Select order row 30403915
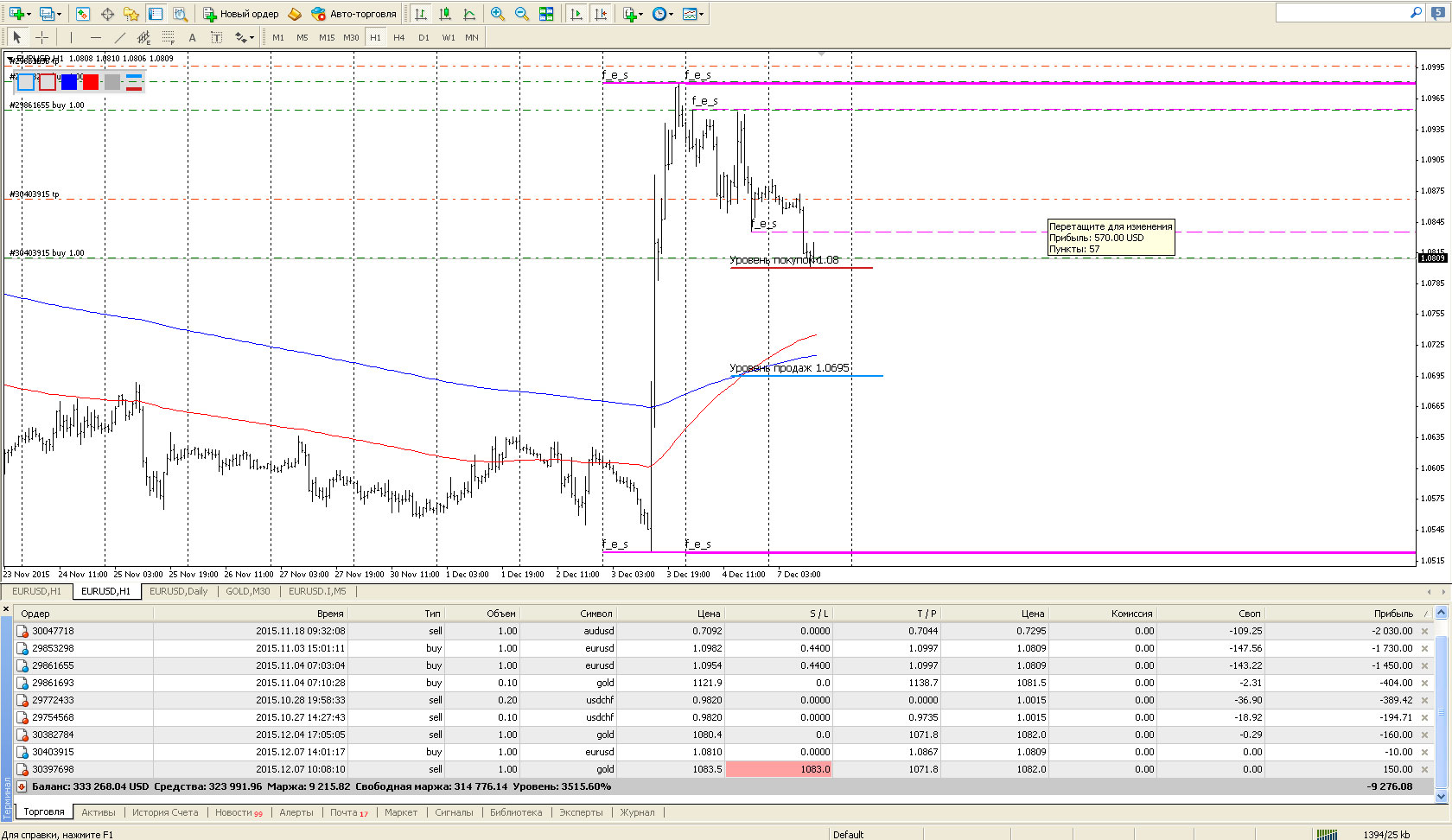This screenshot has width=1452, height=840. [724, 752]
